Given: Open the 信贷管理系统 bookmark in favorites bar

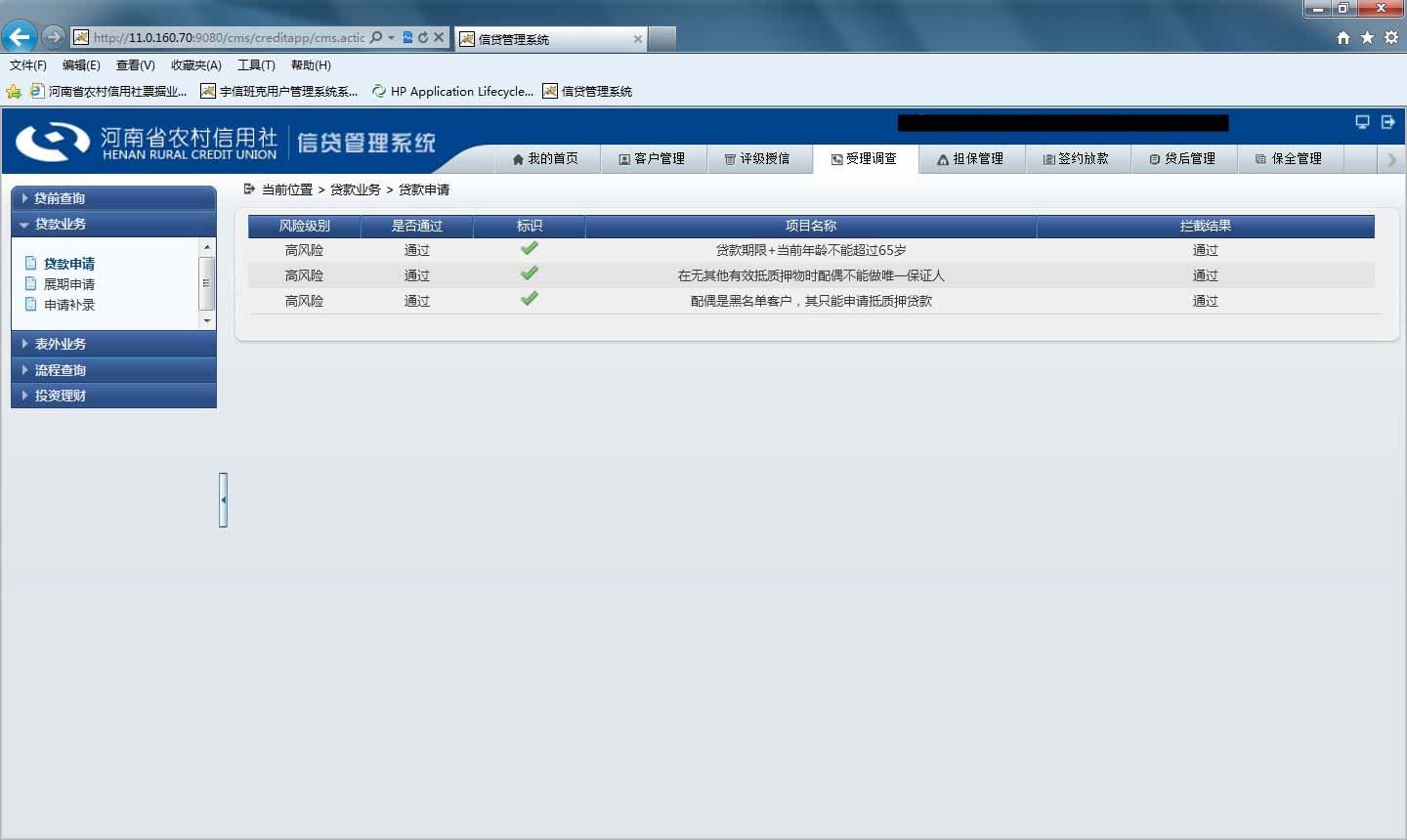Looking at the screenshot, I should tap(587, 91).
